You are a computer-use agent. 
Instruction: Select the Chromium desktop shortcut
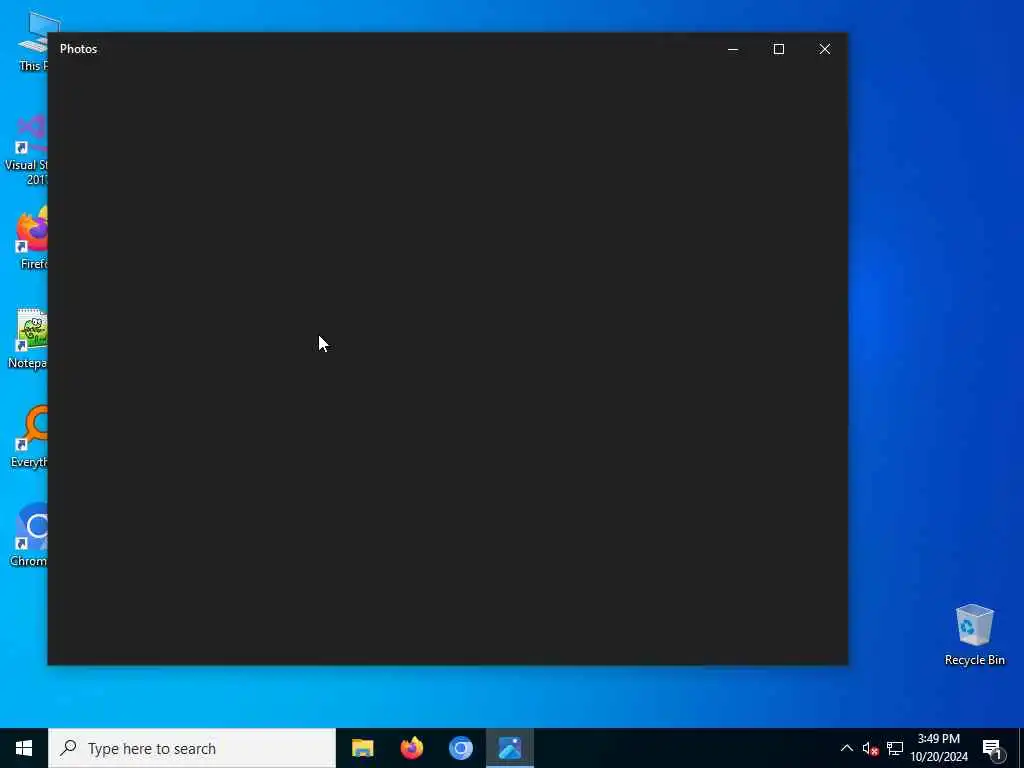(29, 536)
